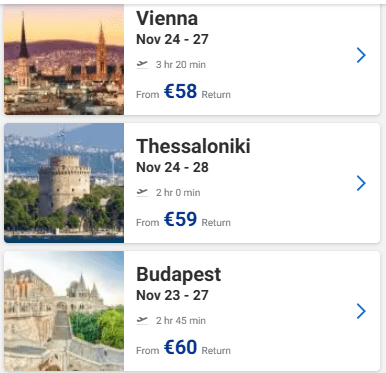Click the Thessaloniki White Tower photo
386x373 pixels.
64,183
